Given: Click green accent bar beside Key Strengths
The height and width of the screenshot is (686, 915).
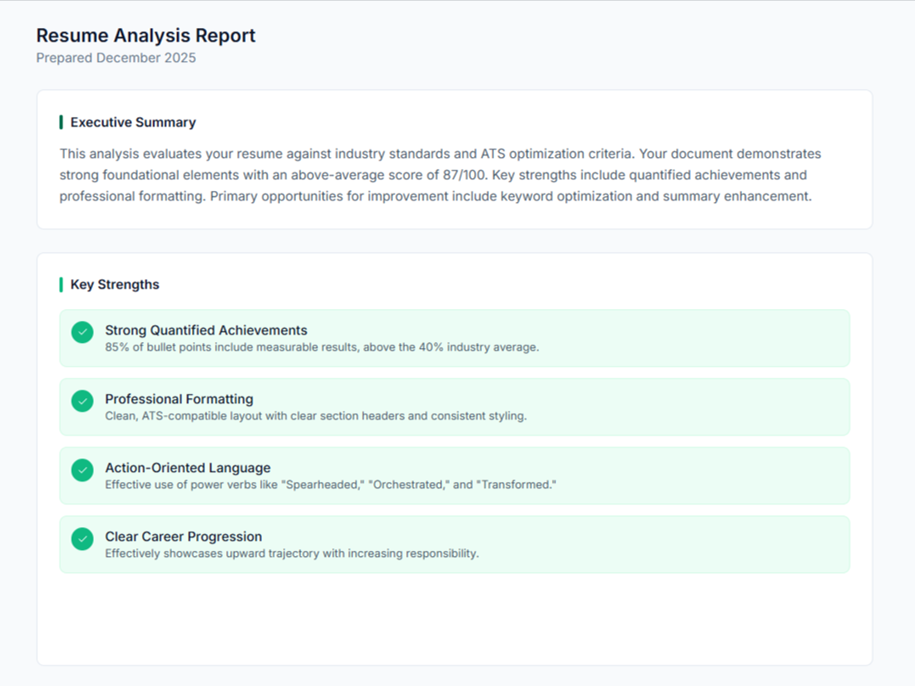Looking at the screenshot, I should tap(60, 284).
